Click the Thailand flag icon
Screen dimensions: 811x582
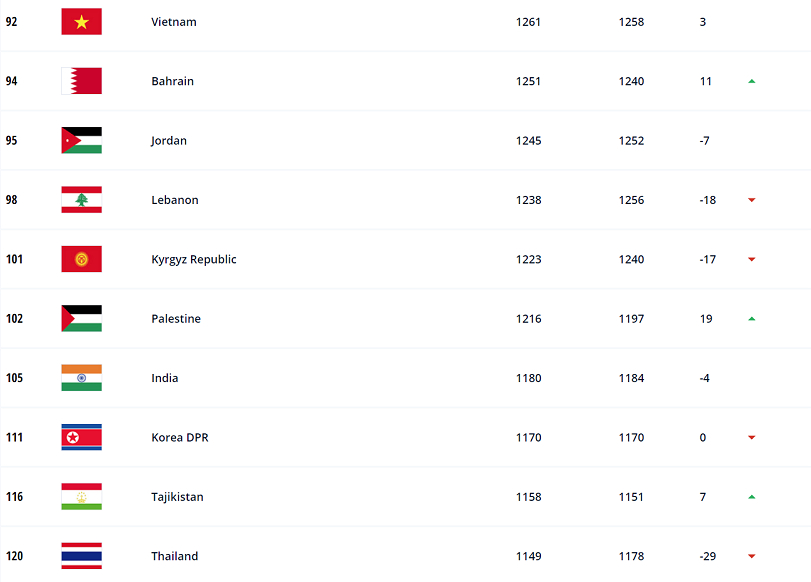(81, 556)
